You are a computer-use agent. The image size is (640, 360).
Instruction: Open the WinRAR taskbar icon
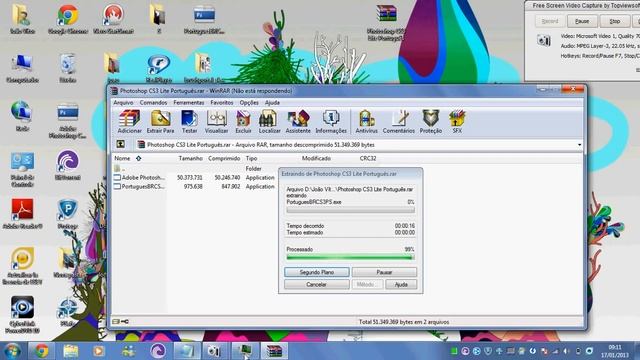pyautogui.click(x=274, y=351)
